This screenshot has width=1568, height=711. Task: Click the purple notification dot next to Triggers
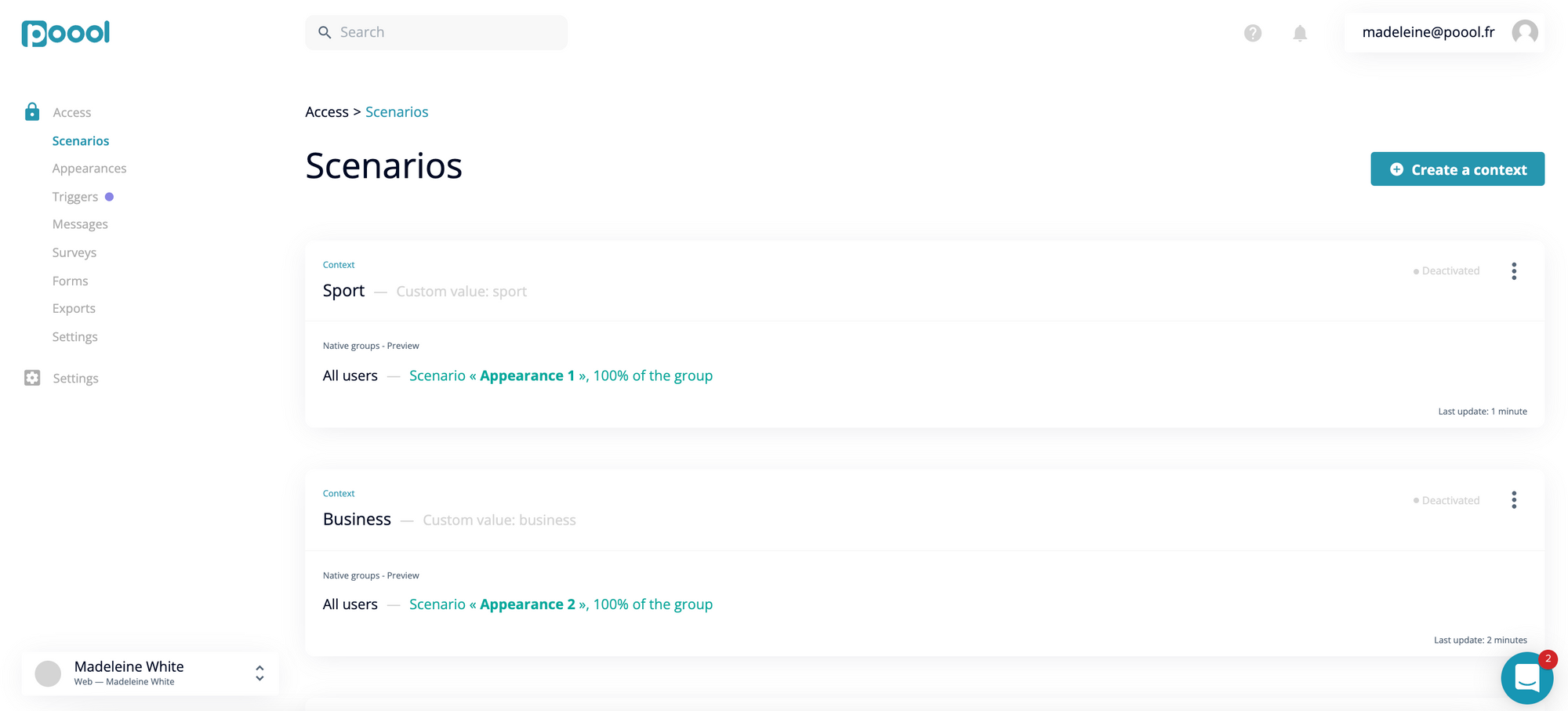pyautogui.click(x=109, y=196)
